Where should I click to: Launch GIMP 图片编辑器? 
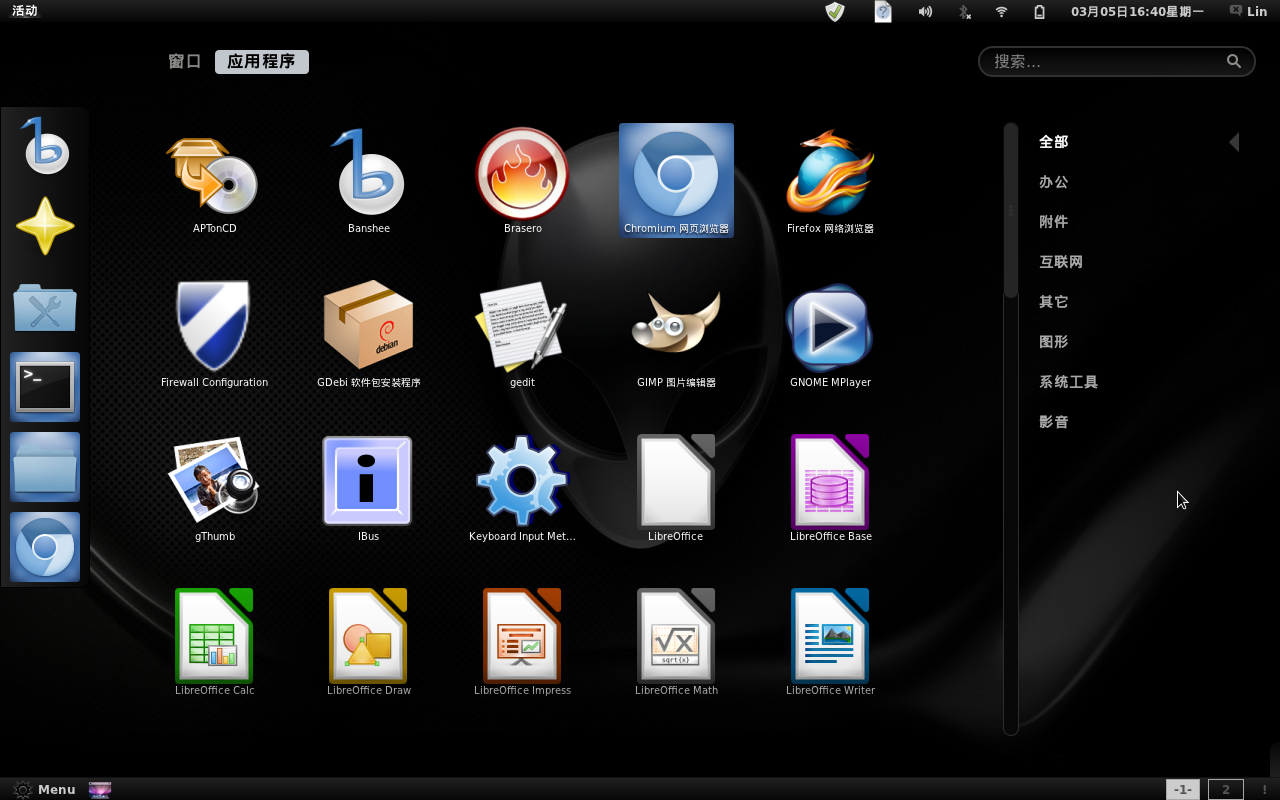pos(676,335)
